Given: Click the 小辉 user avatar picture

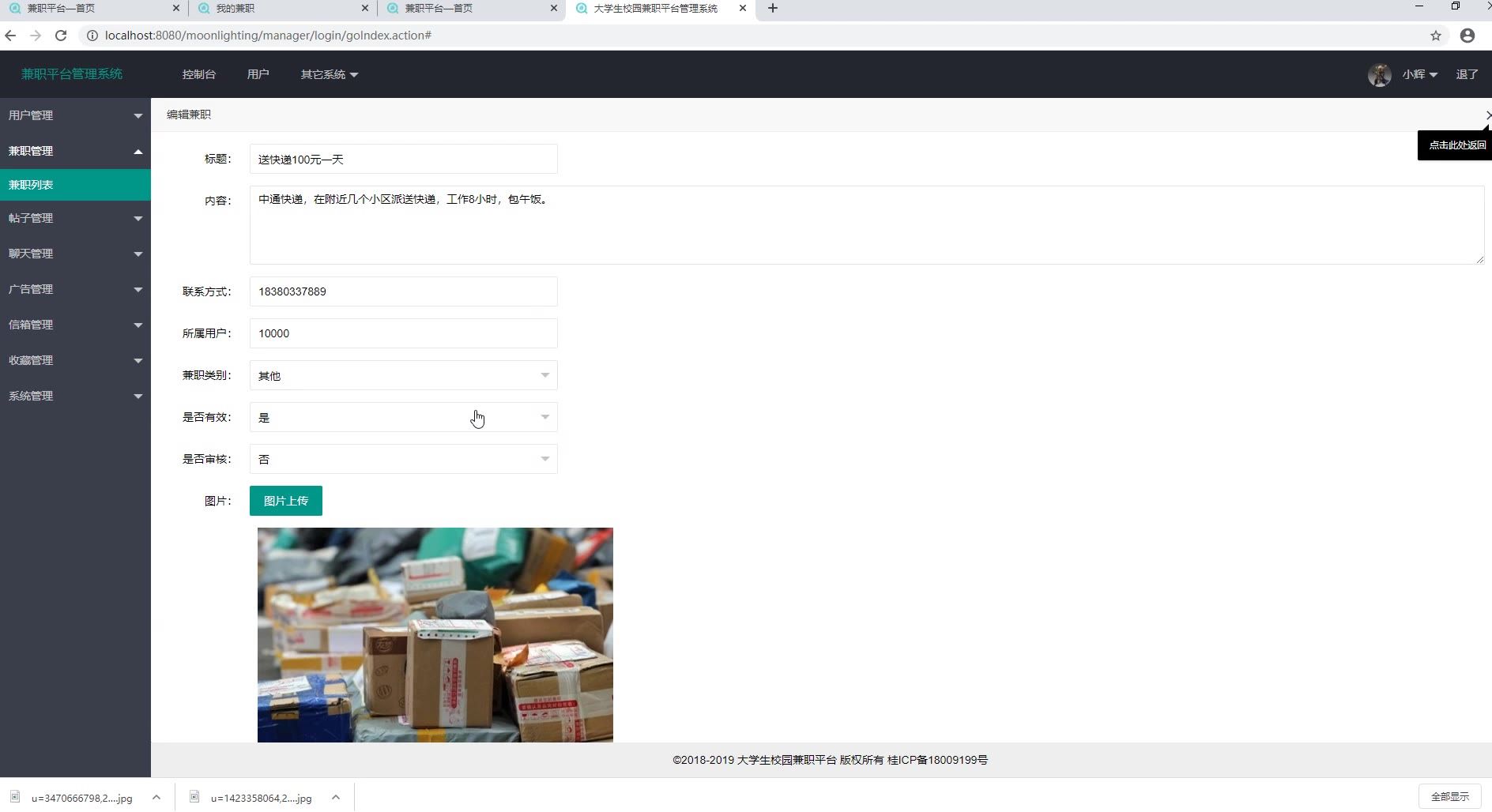Looking at the screenshot, I should tap(1380, 75).
